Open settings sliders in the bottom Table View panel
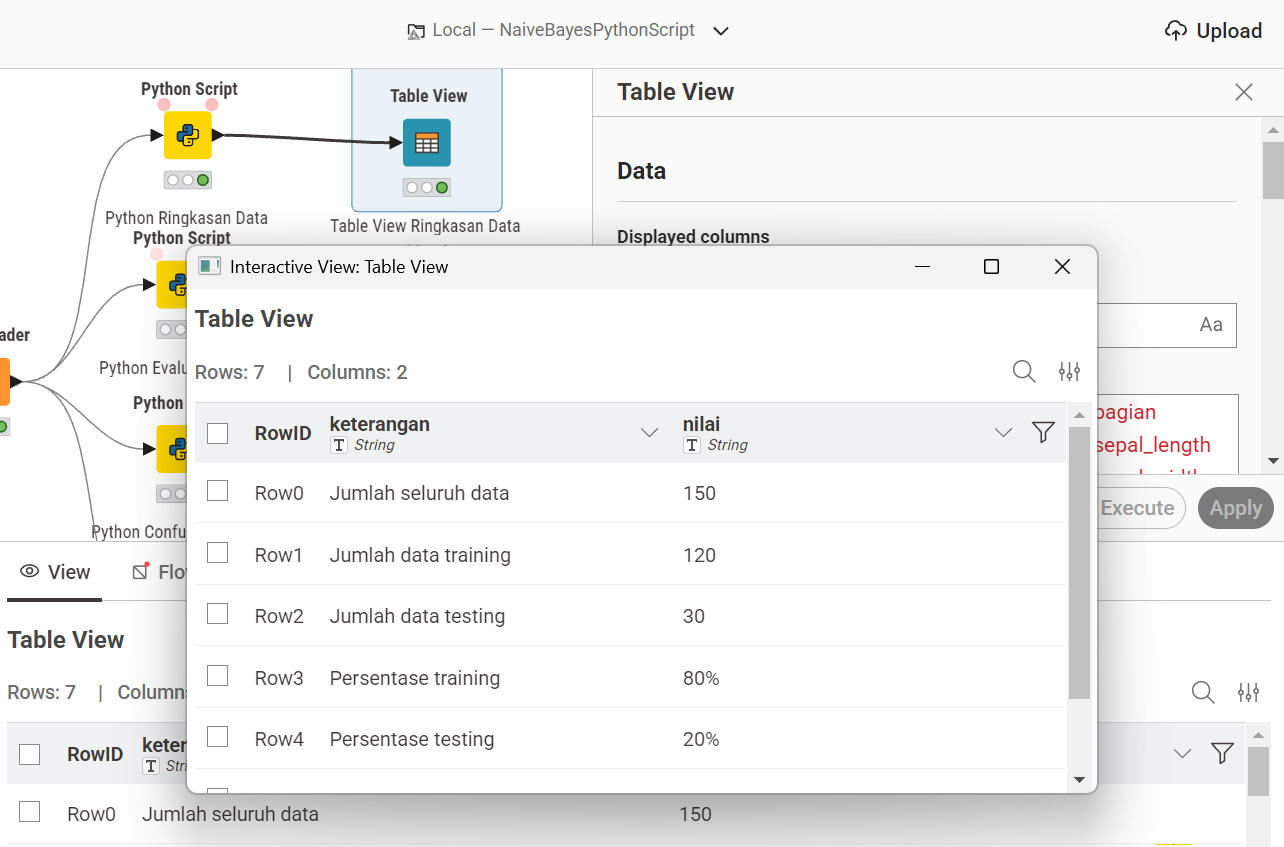The width and height of the screenshot is (1284, 847). click(x=1248, y=692)
